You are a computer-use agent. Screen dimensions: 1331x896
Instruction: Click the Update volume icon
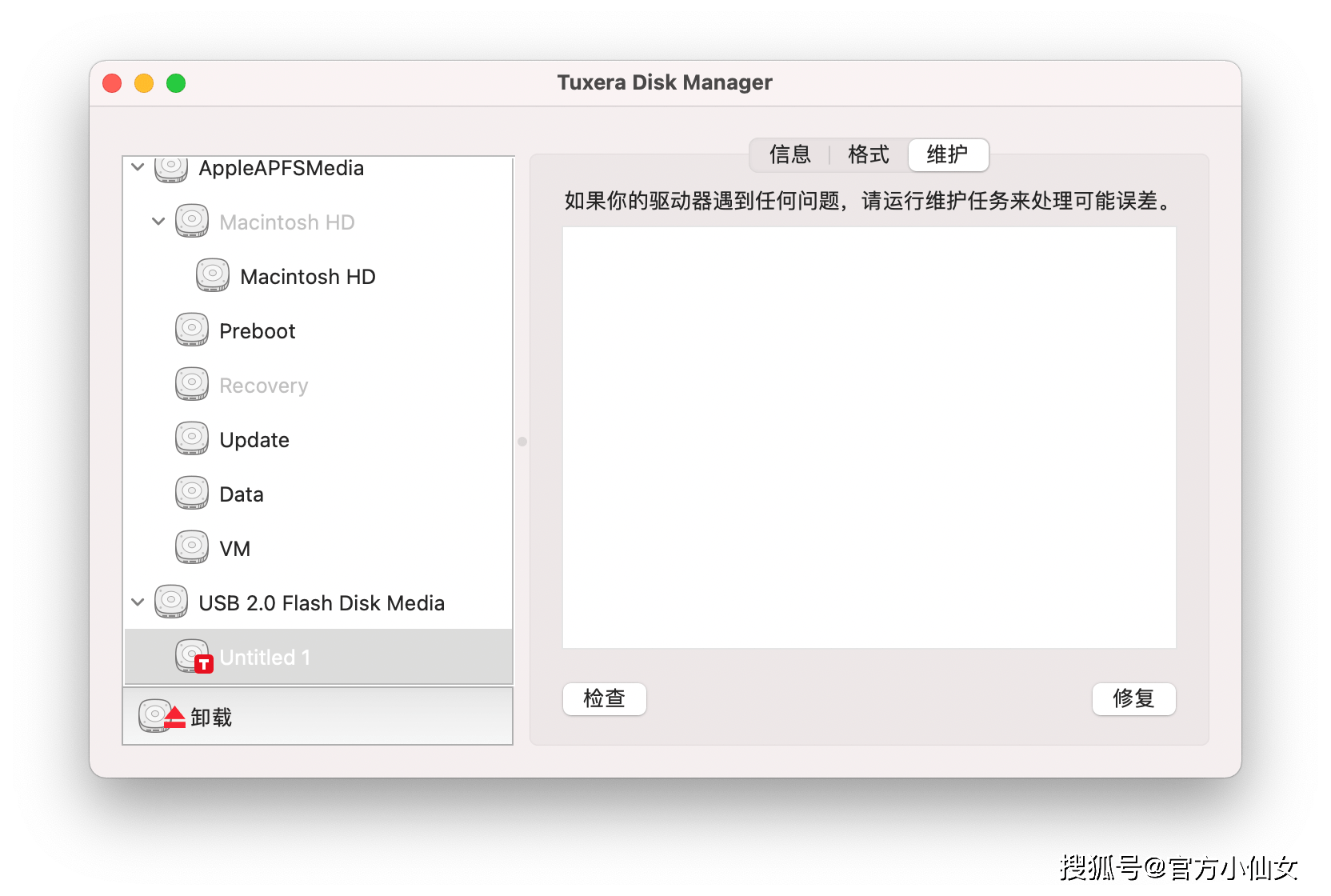click(x=192, y=439)
